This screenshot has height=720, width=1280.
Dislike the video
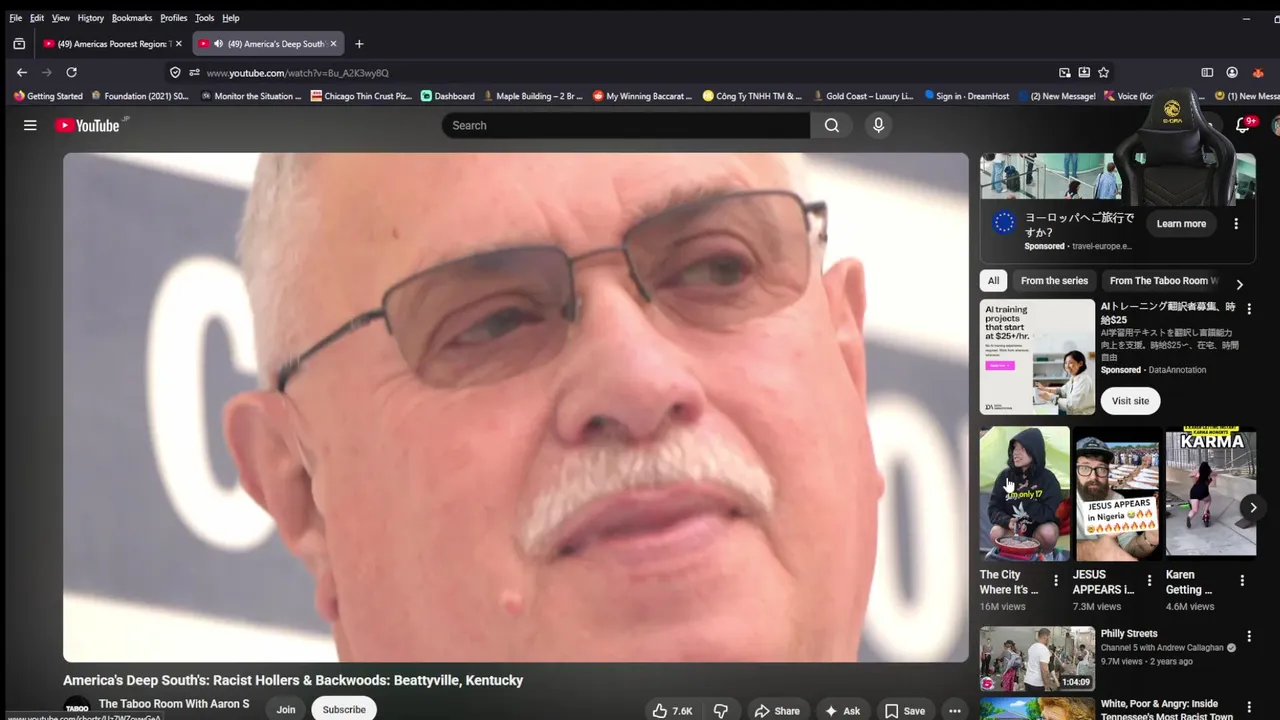tap(721, 711)
